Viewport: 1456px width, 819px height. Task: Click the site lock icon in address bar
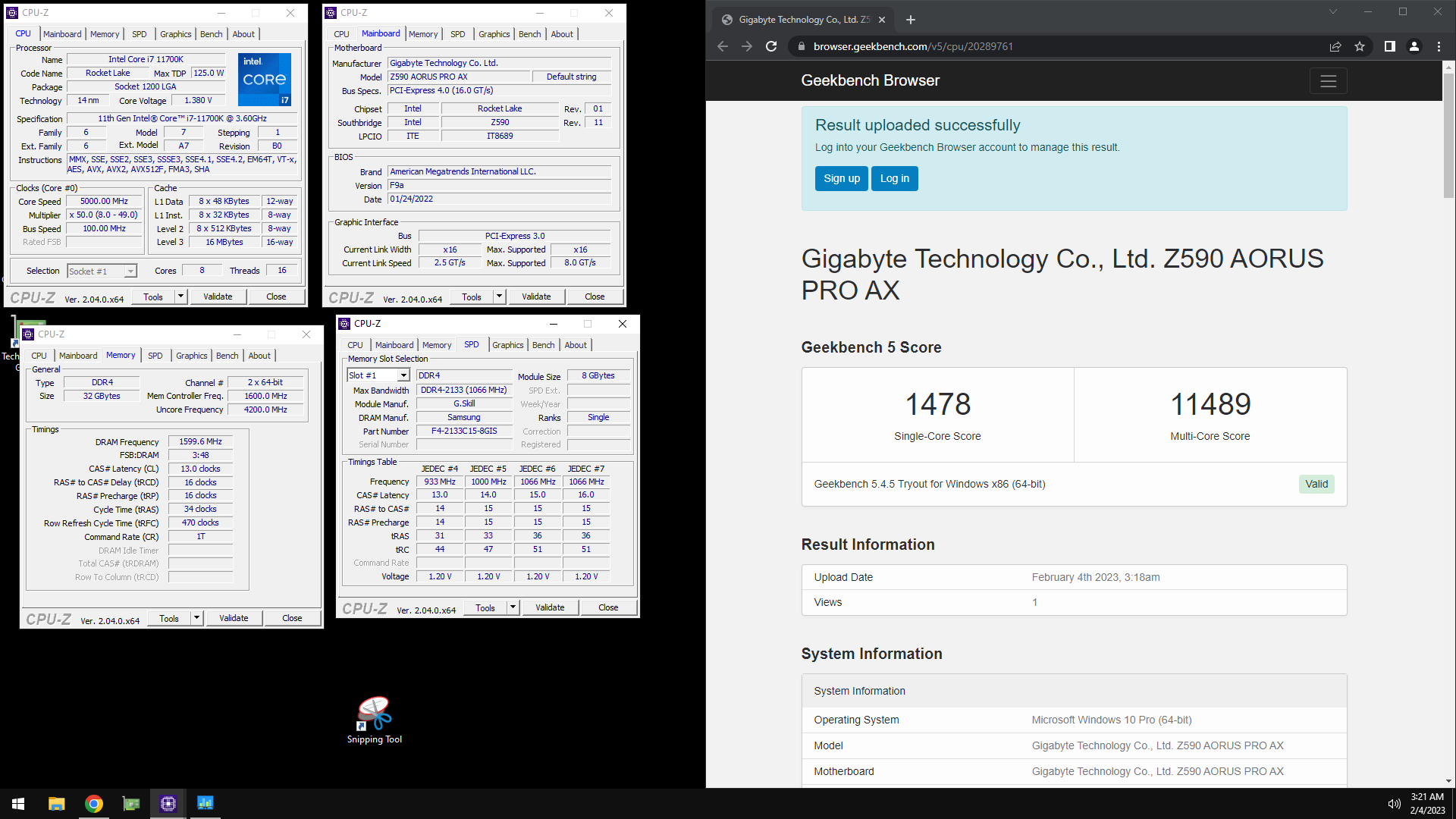click(x=801, y=46)
